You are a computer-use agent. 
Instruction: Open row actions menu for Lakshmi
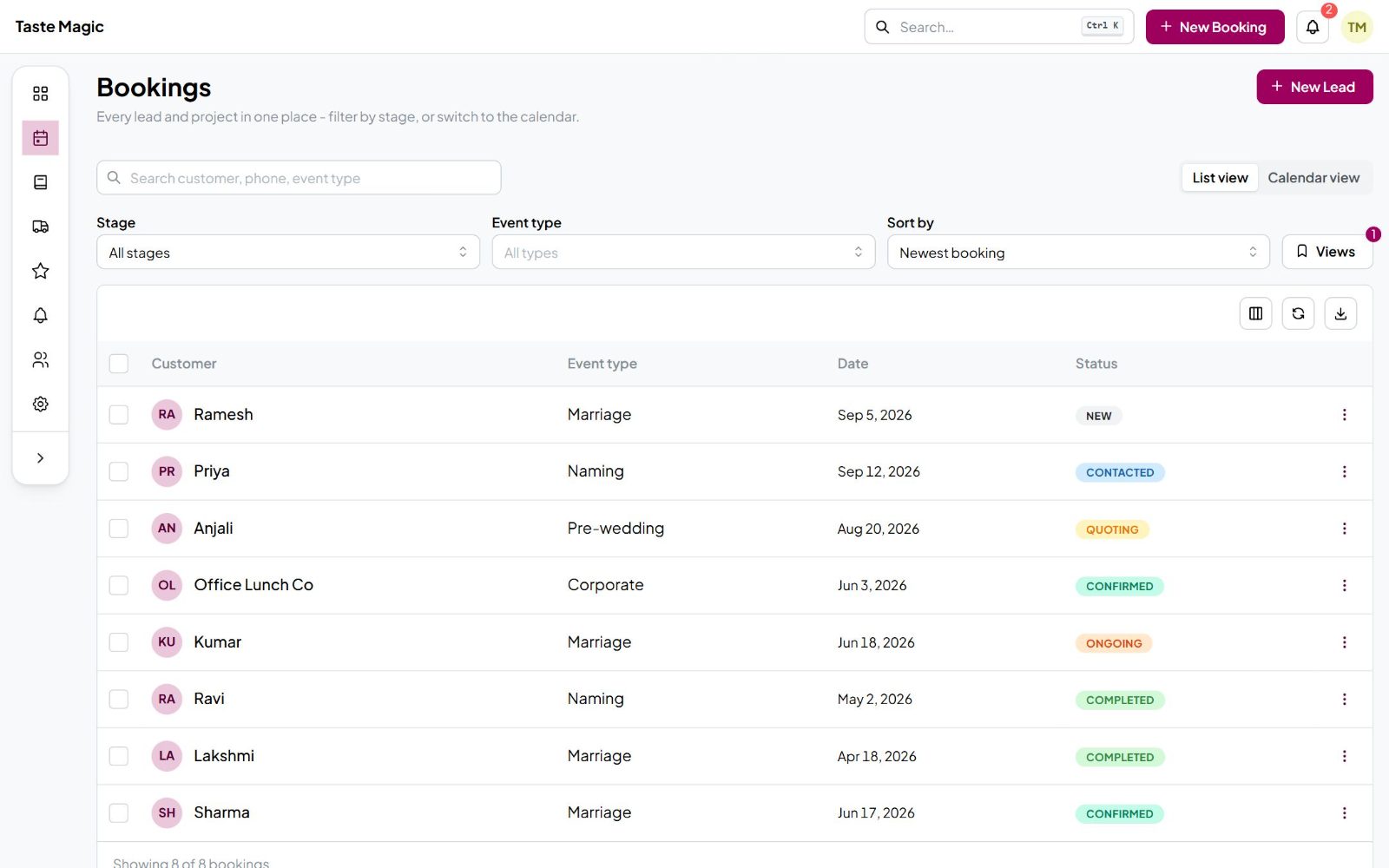pos(1344,756)
